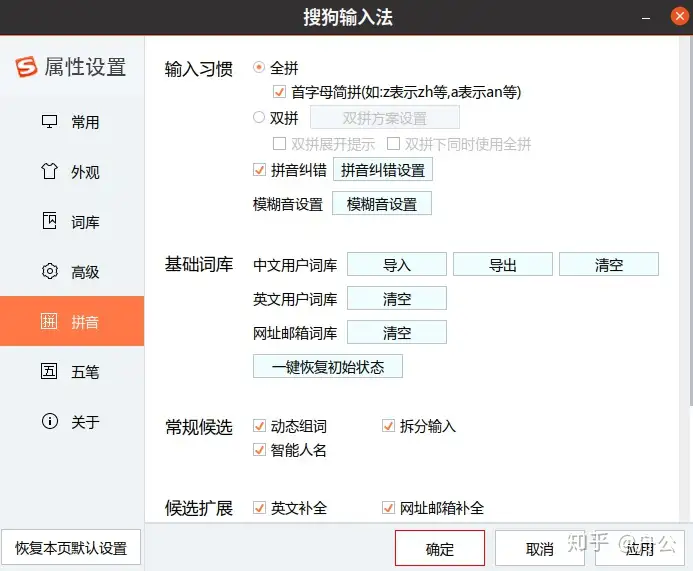
Task: Click 恢复本页默认设置 button
Action: point(71,548)
